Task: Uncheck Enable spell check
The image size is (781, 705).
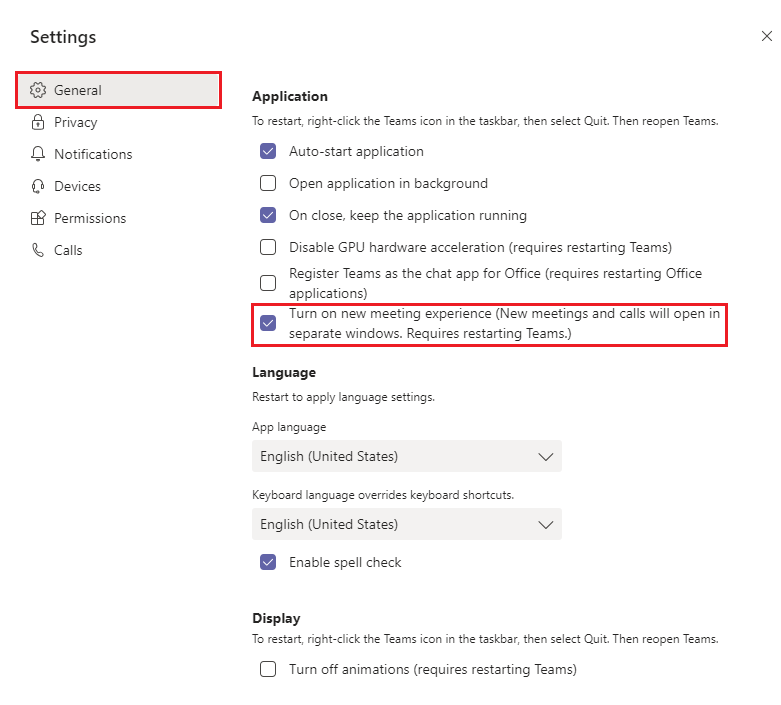Action: click(268, 562)
